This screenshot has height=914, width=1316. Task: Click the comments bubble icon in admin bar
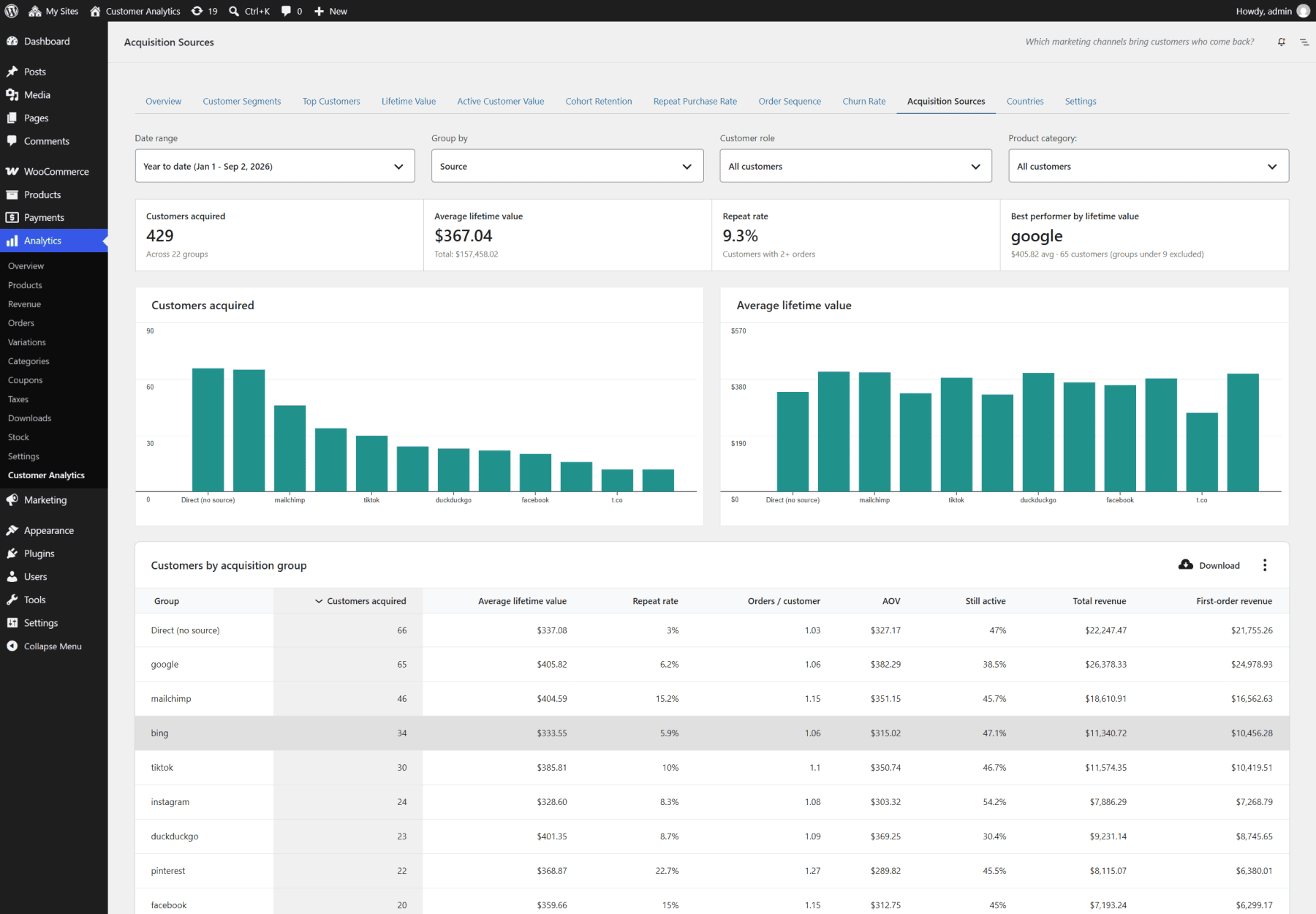tap(287, 11)
